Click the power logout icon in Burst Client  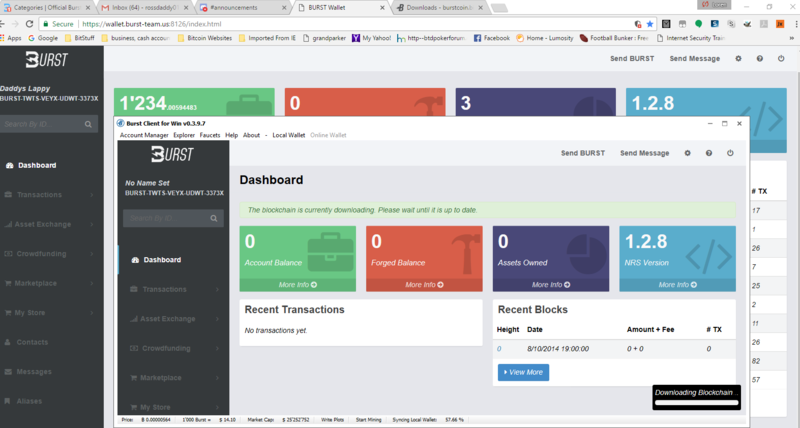point(730,153)
